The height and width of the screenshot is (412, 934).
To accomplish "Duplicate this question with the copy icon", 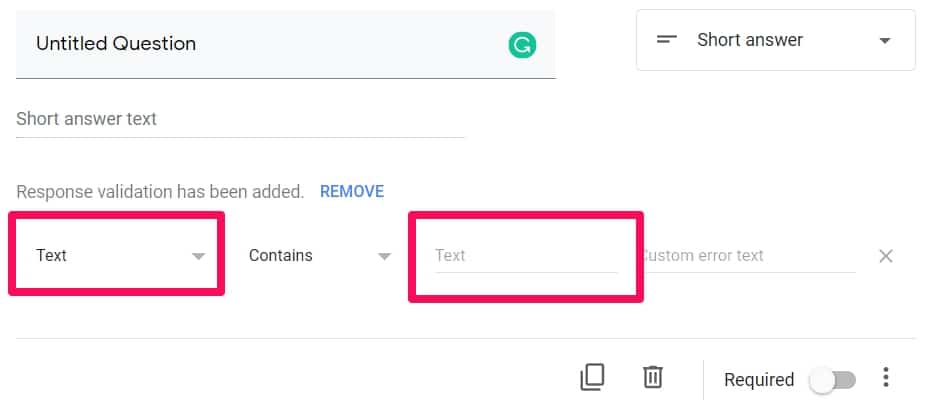I will point(592,377).
